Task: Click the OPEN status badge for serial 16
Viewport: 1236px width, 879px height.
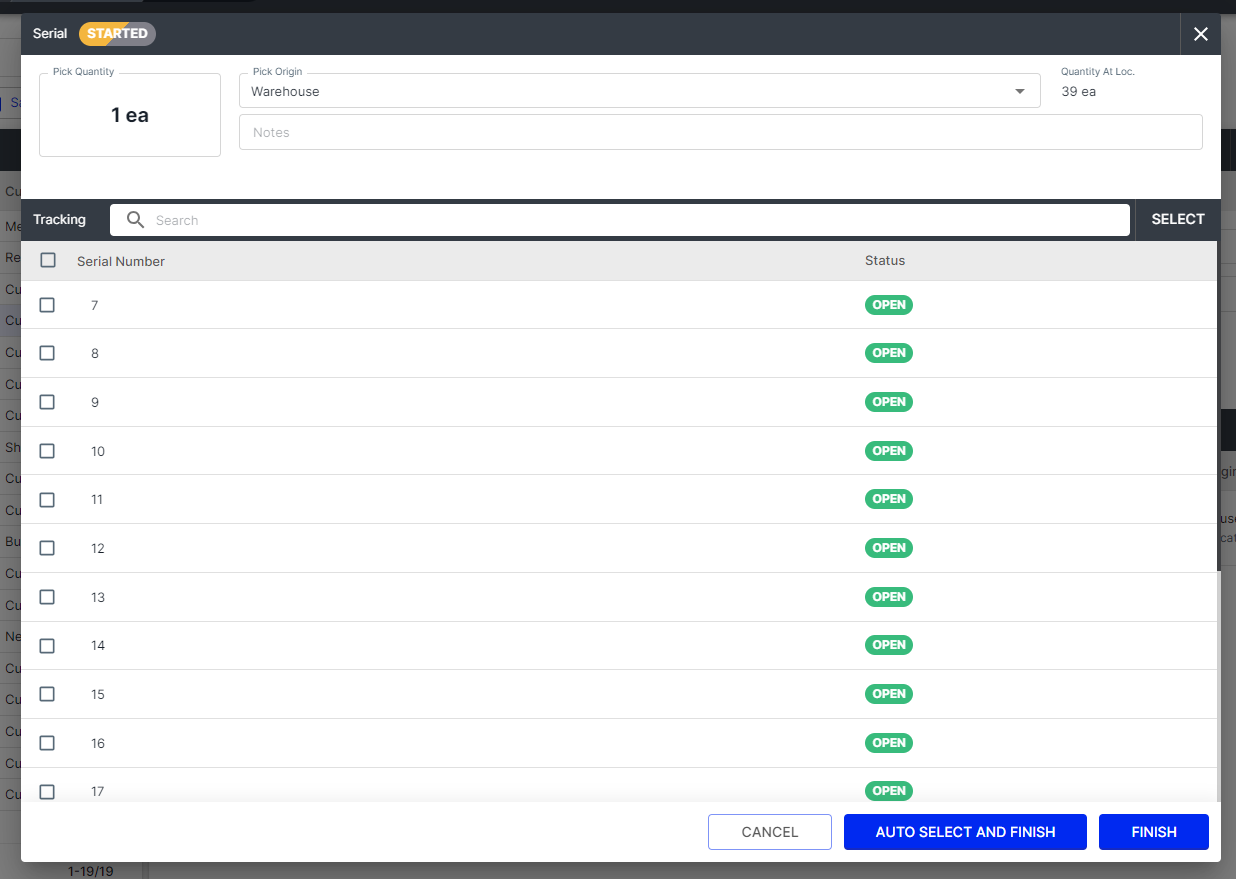Action: click(x=888, y=743)
